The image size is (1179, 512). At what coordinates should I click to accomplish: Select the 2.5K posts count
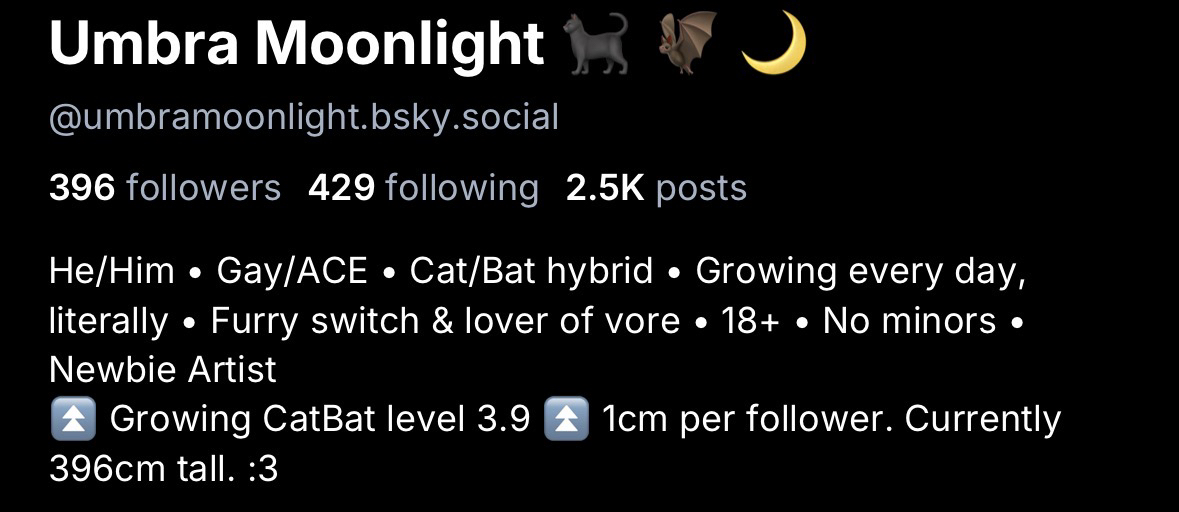point(656,188)
